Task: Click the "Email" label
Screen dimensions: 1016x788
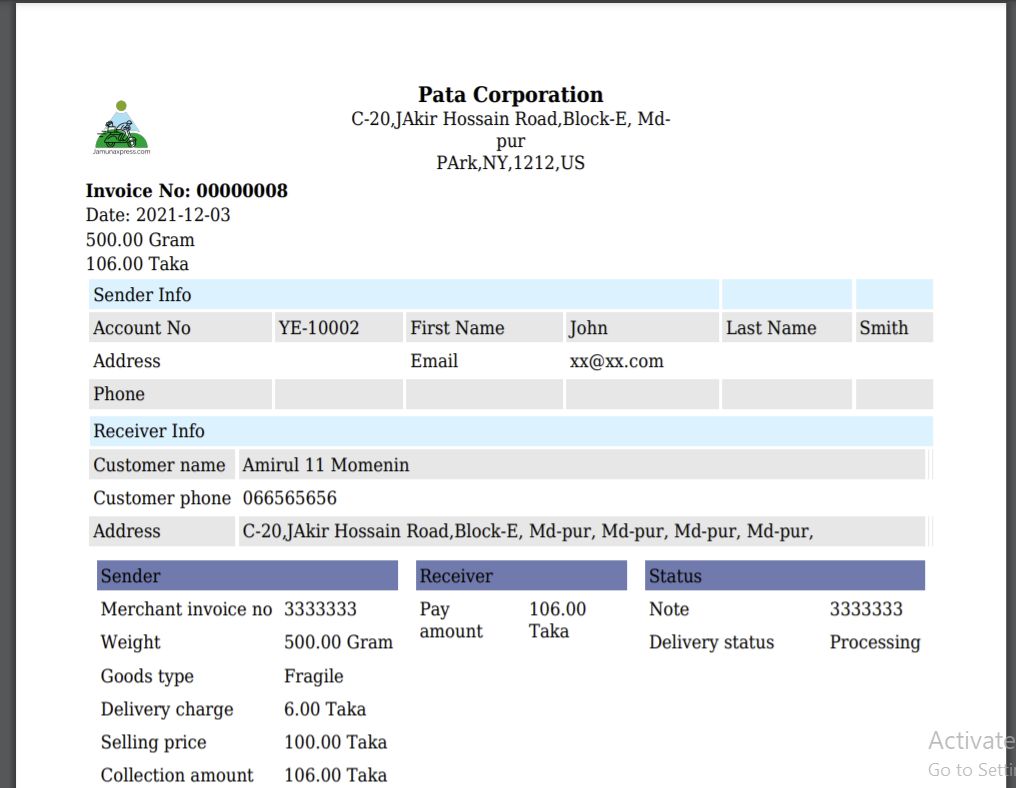Action: click(x=434, y=361)
